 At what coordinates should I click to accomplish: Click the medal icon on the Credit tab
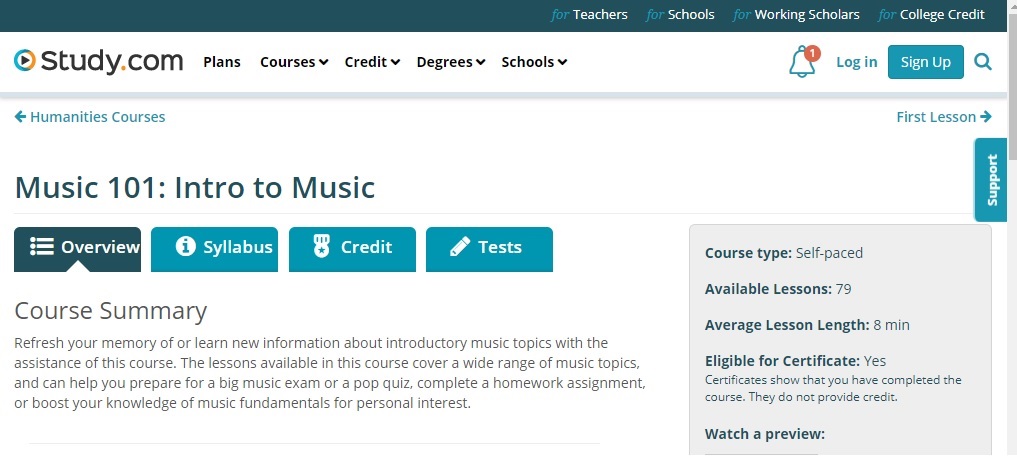pyautogui.click(x=322, y=247)
